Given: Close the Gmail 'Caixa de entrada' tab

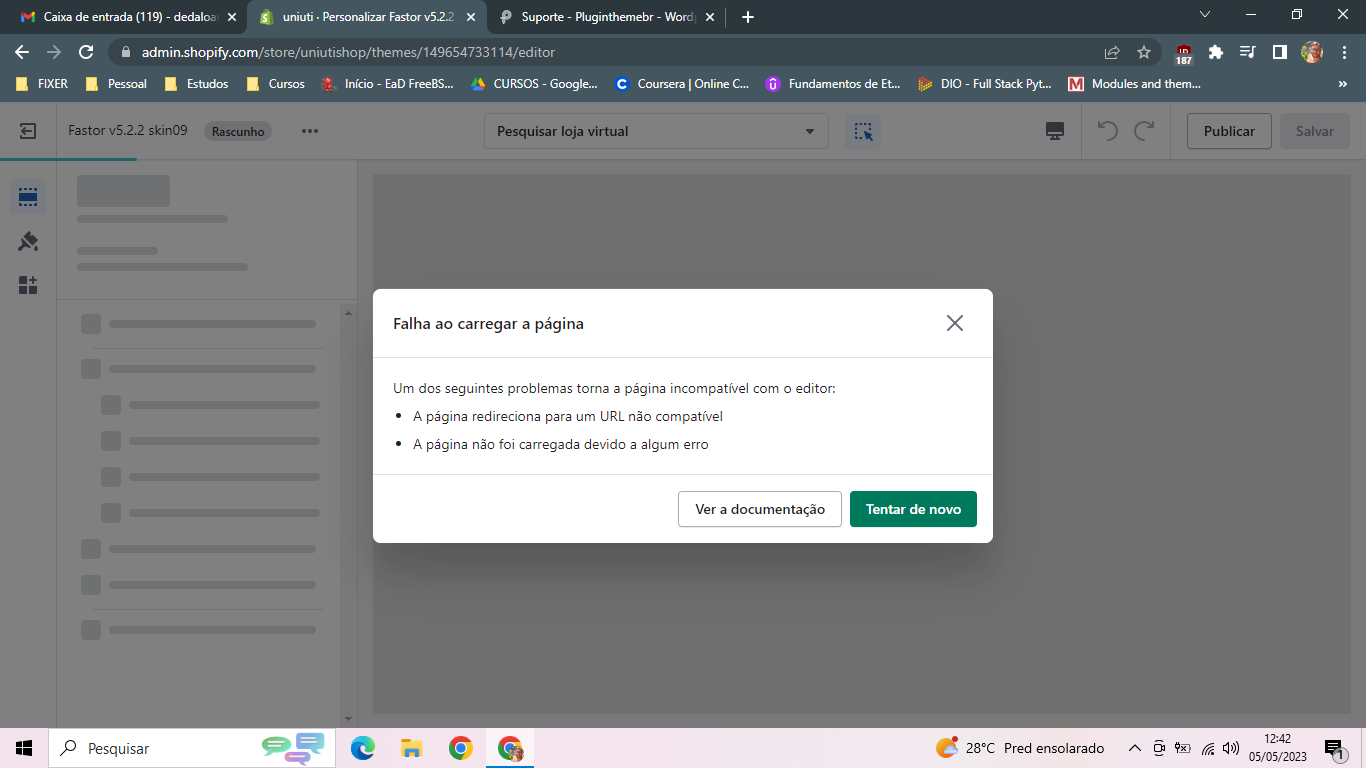Looking at the screenshot, I should tap(231, 17).
